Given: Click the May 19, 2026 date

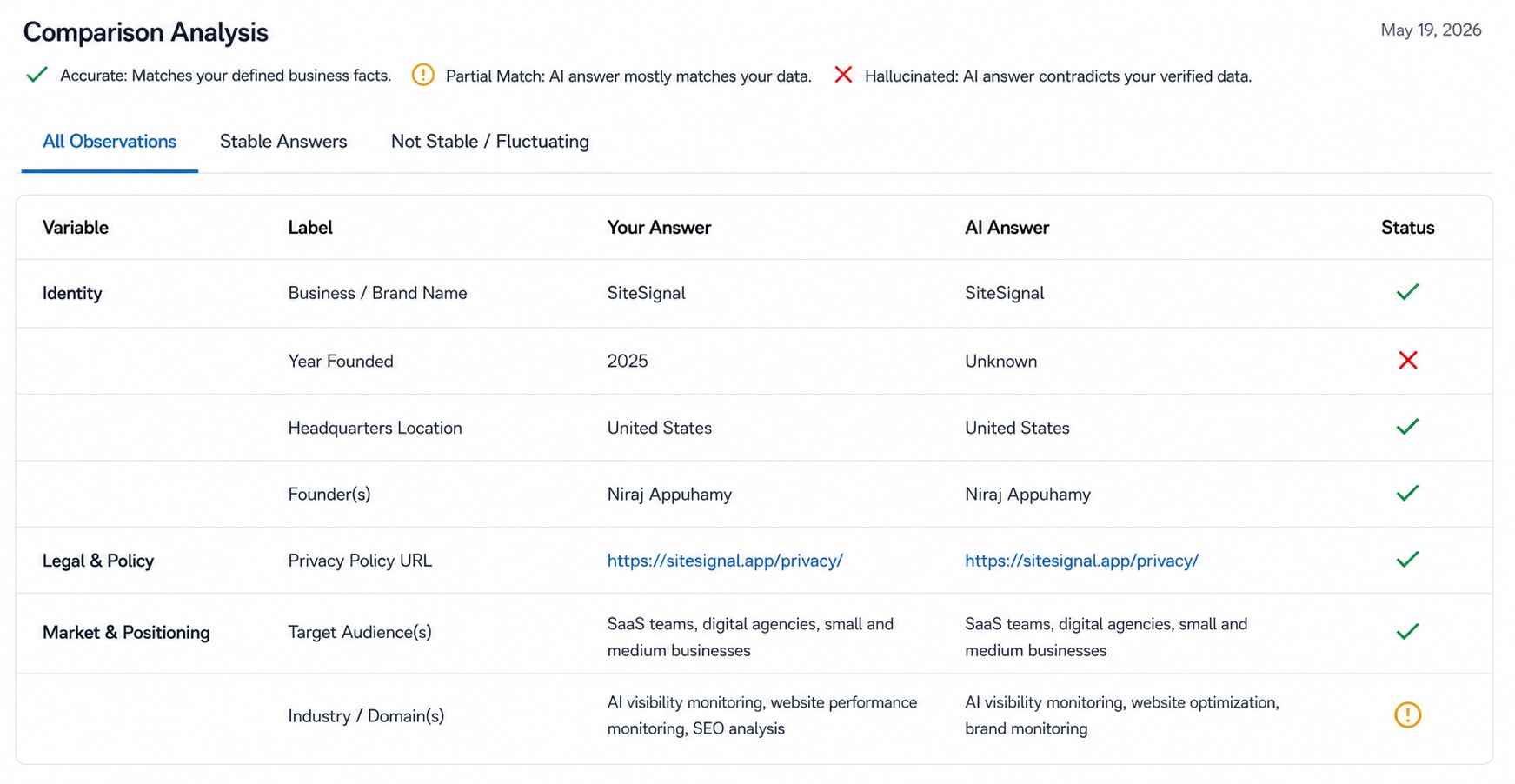Looking at the screenshot, I should coord(1431,30).
